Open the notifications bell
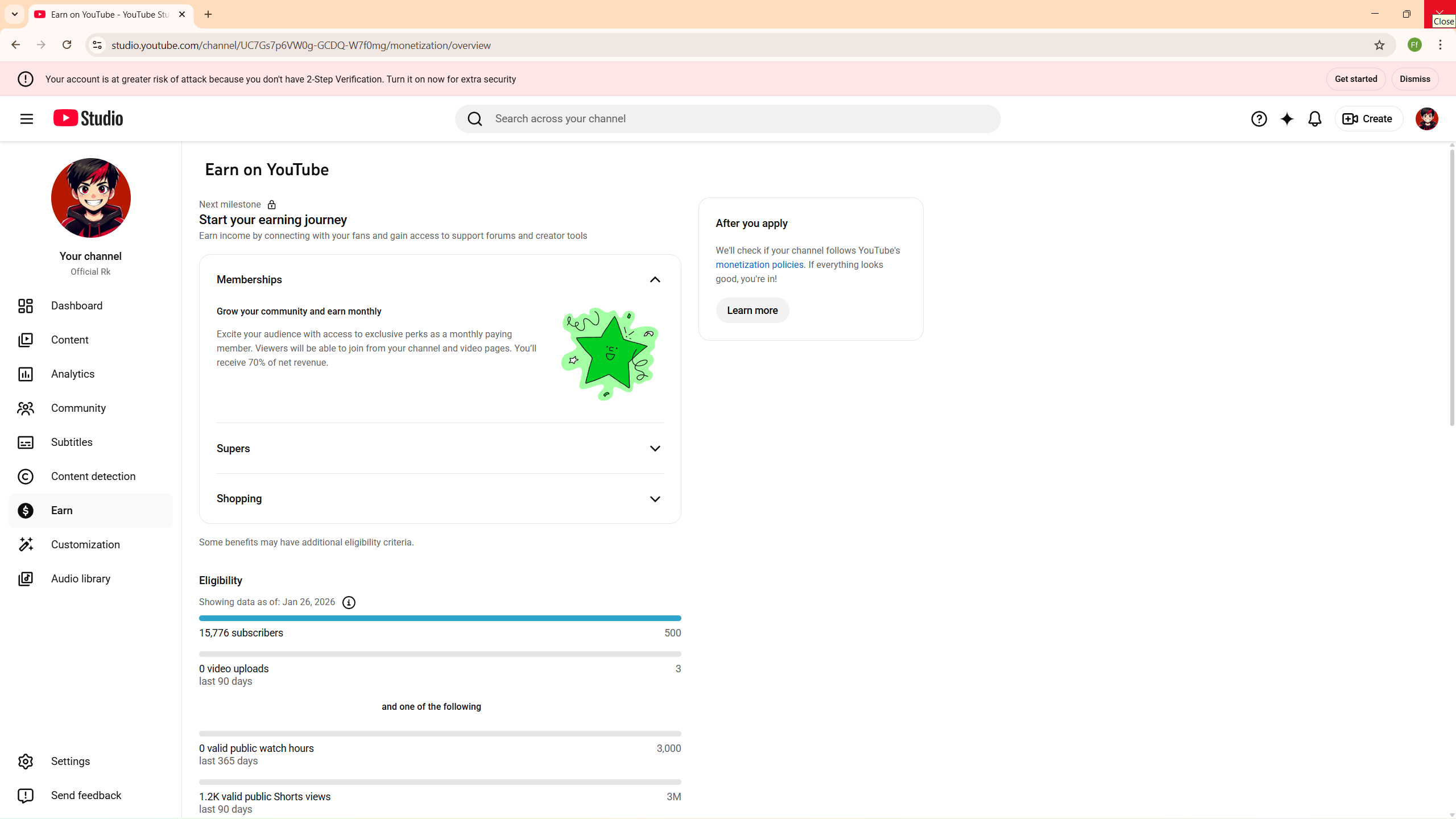This screenshot has height=819, width=1456. click(1314, 118)
